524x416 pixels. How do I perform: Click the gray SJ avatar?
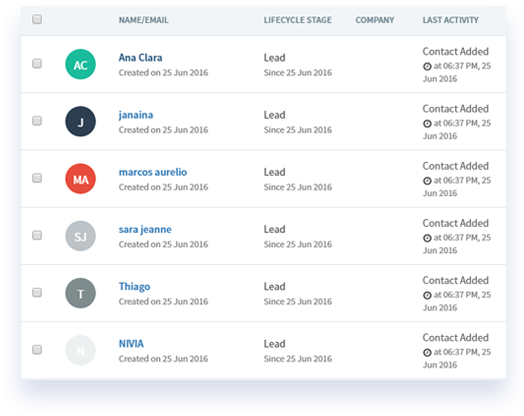point(81,236)
